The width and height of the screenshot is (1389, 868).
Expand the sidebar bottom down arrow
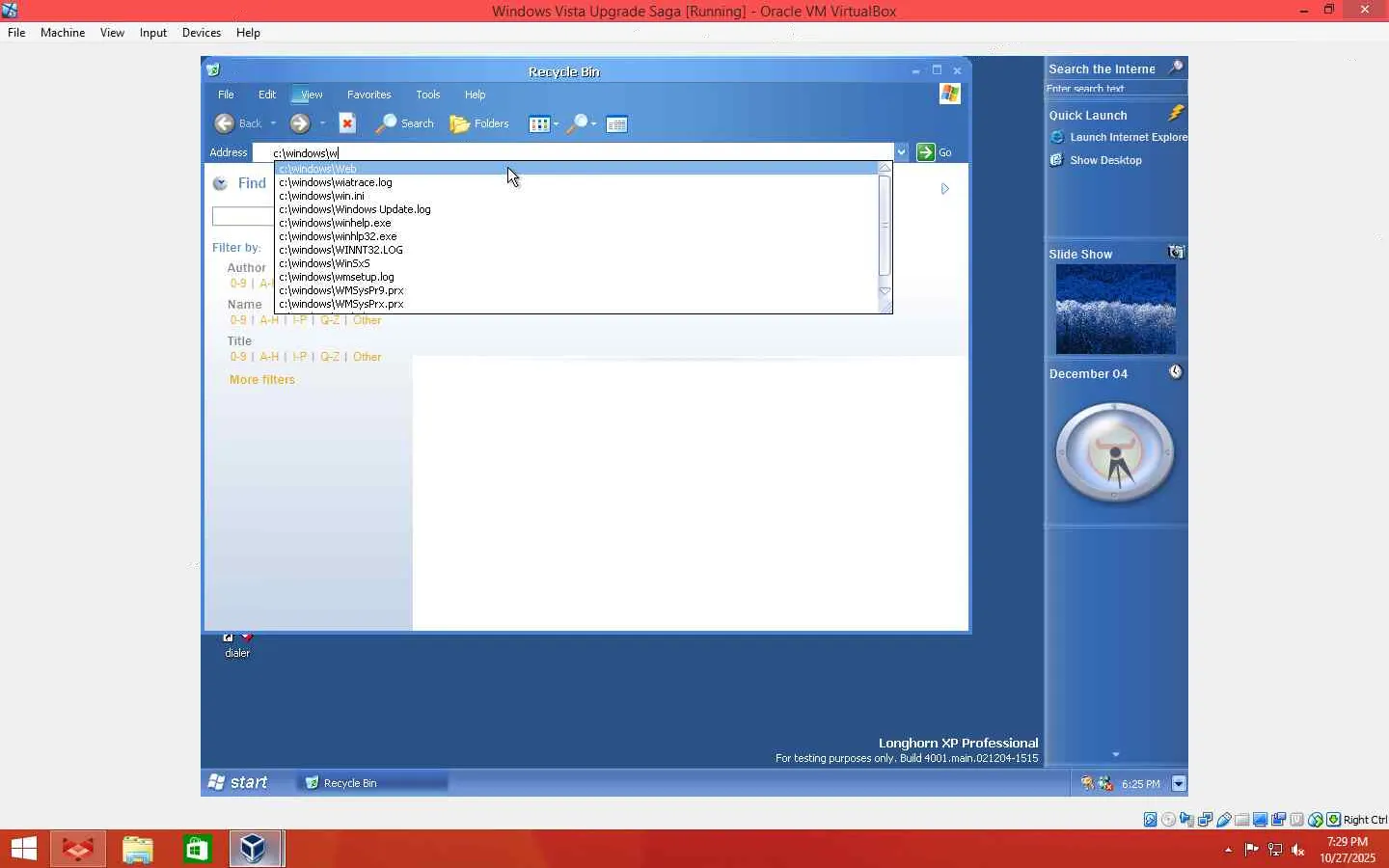point(1116,754)
